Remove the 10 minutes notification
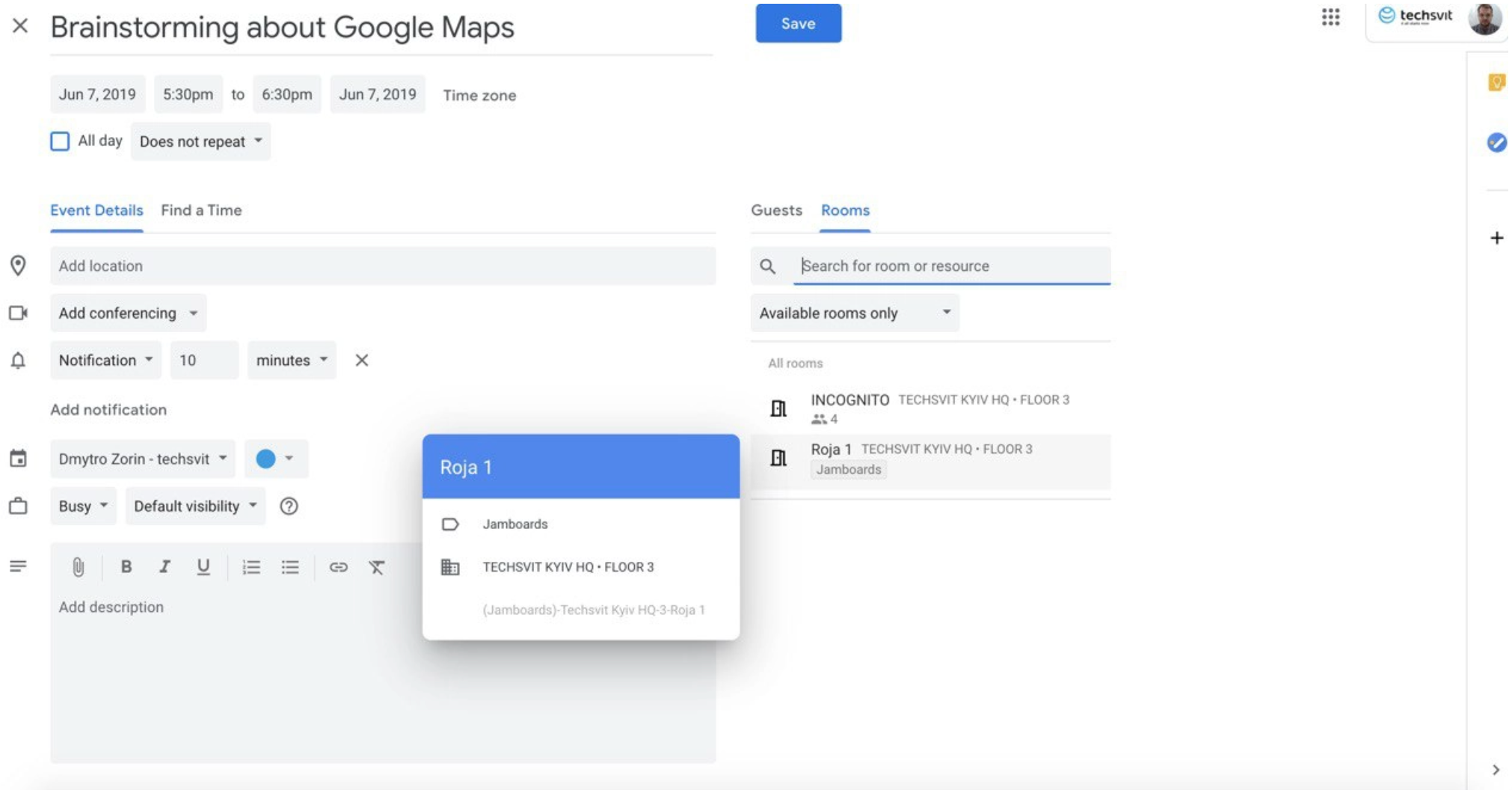The height and width of the screenshot is (790, 1512). pos(362,361)
